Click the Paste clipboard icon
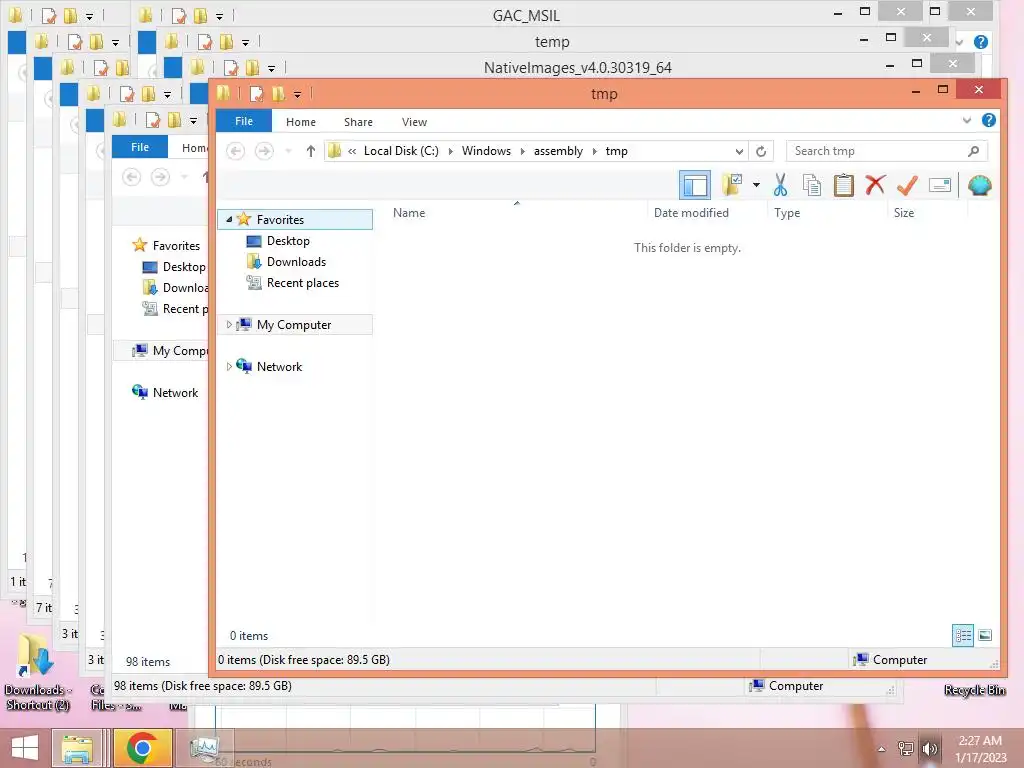The image size is (1024, 768). pos(844,185)
